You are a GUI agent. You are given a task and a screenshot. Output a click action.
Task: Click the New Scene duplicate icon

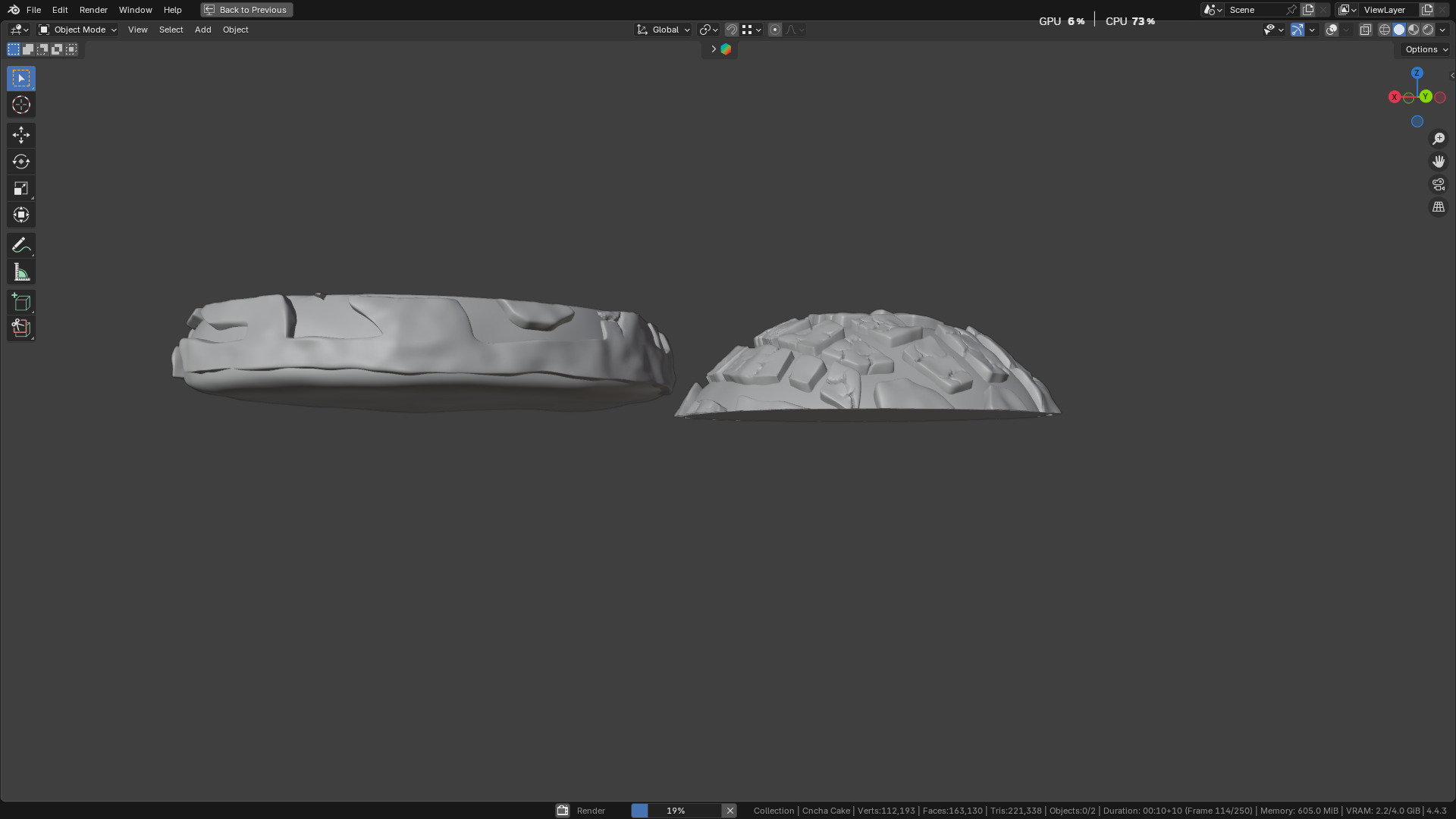coord(1308,10)
